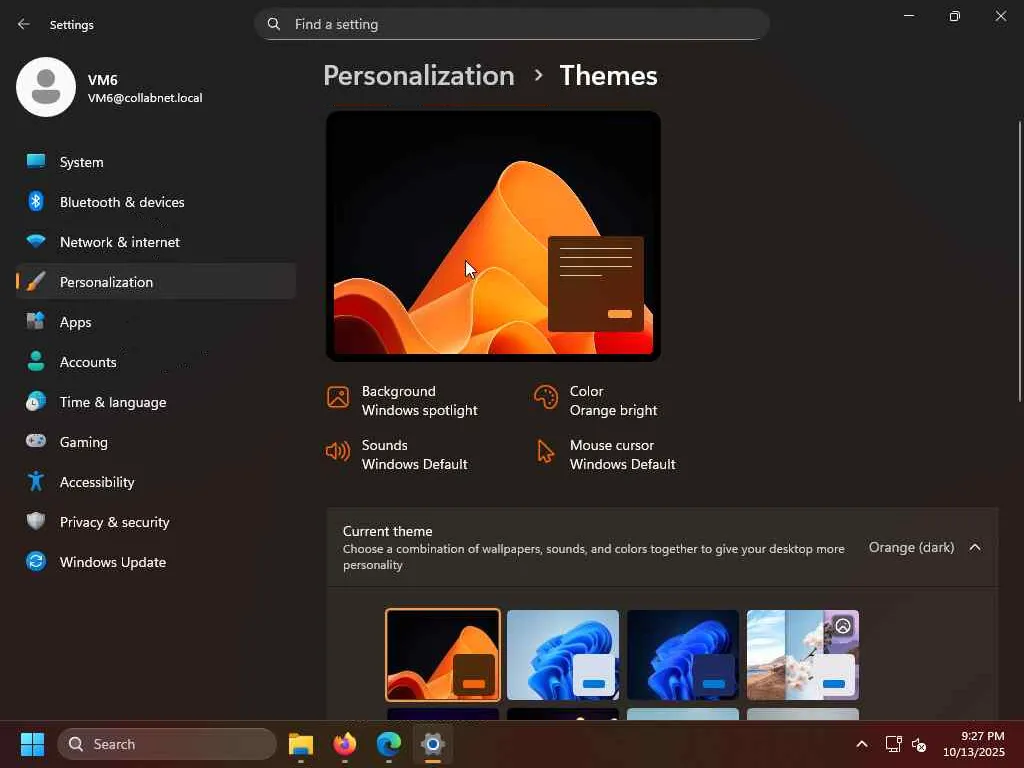Screen dimensions: 1024x768
Task: Click the VM6@collabnet.local email text
Action: click(x=145, y=98)
